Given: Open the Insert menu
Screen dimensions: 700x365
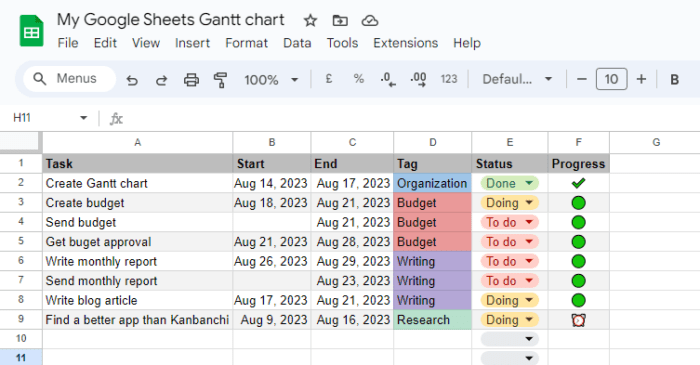Looking at the screenshot, I should (192, 43).
